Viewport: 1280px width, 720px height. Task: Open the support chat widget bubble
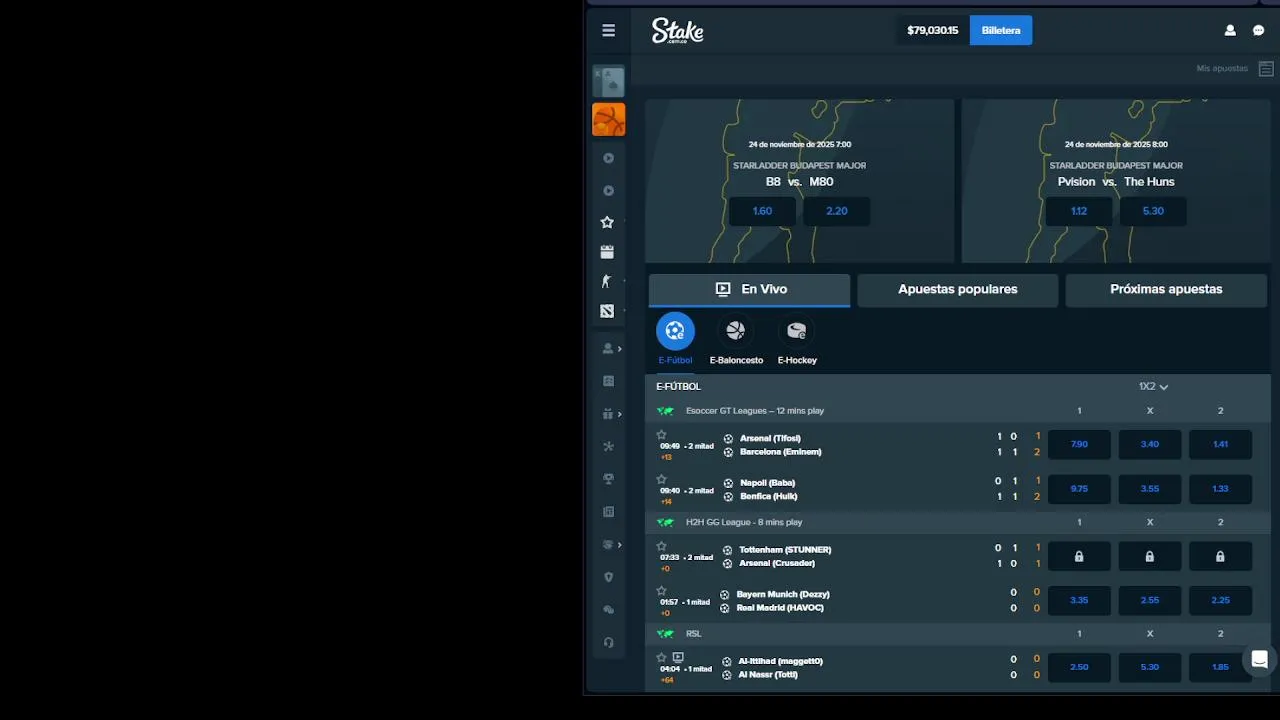click(x=1260, y=659)
